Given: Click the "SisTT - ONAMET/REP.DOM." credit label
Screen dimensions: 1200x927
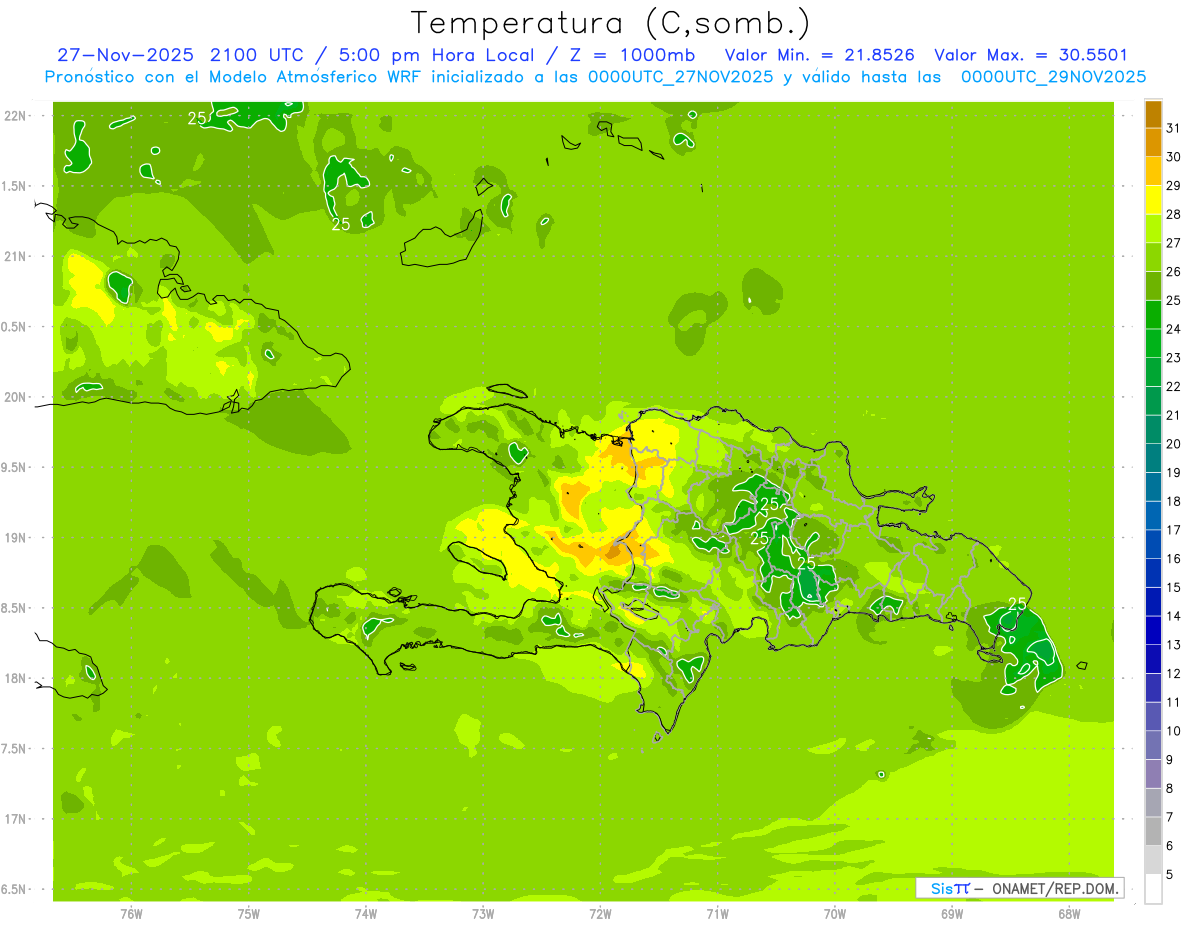Looking at the screenshot, I should [1020, 888].
